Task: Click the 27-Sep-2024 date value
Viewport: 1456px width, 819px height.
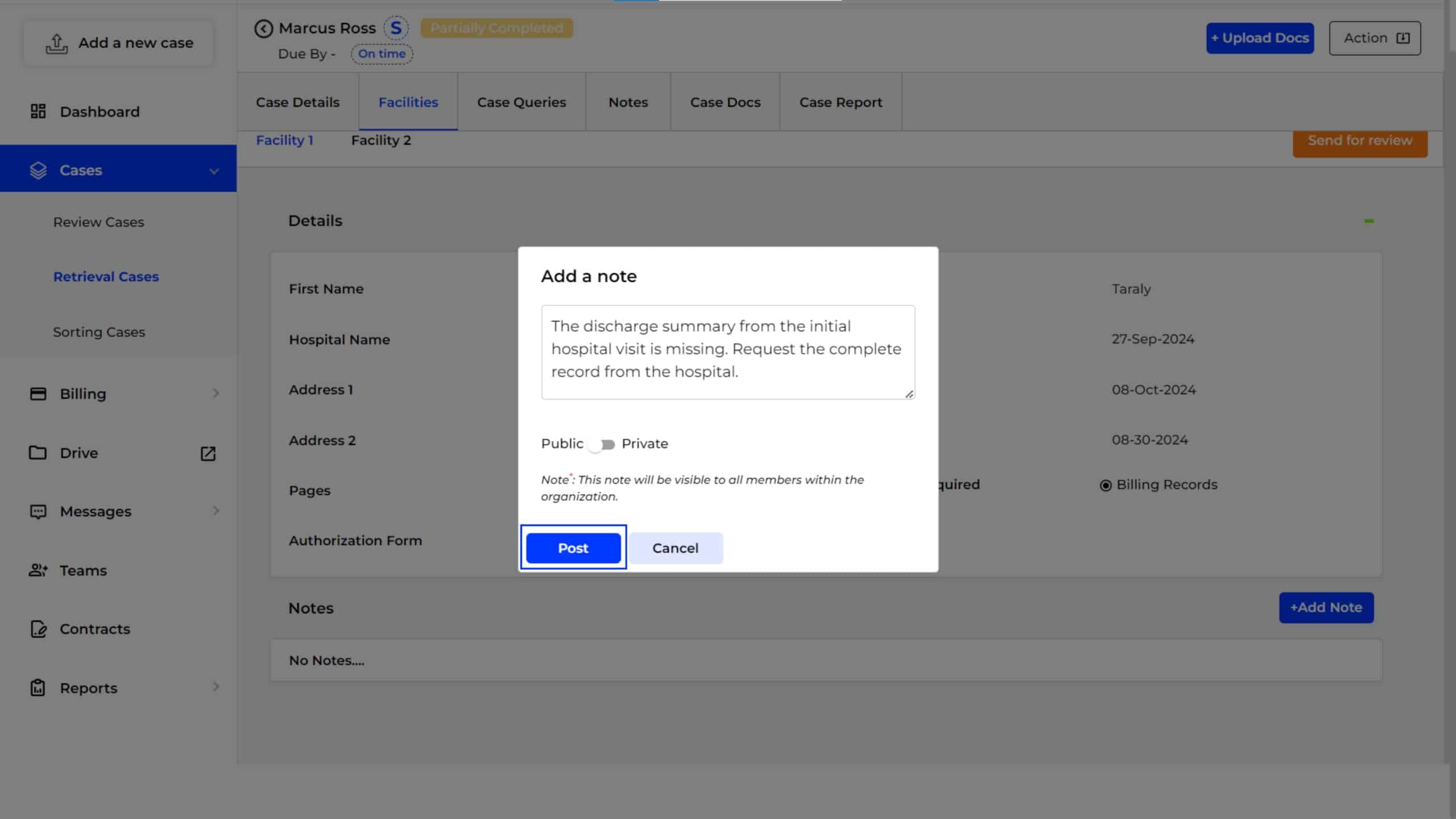Action: click(1153, 339)
